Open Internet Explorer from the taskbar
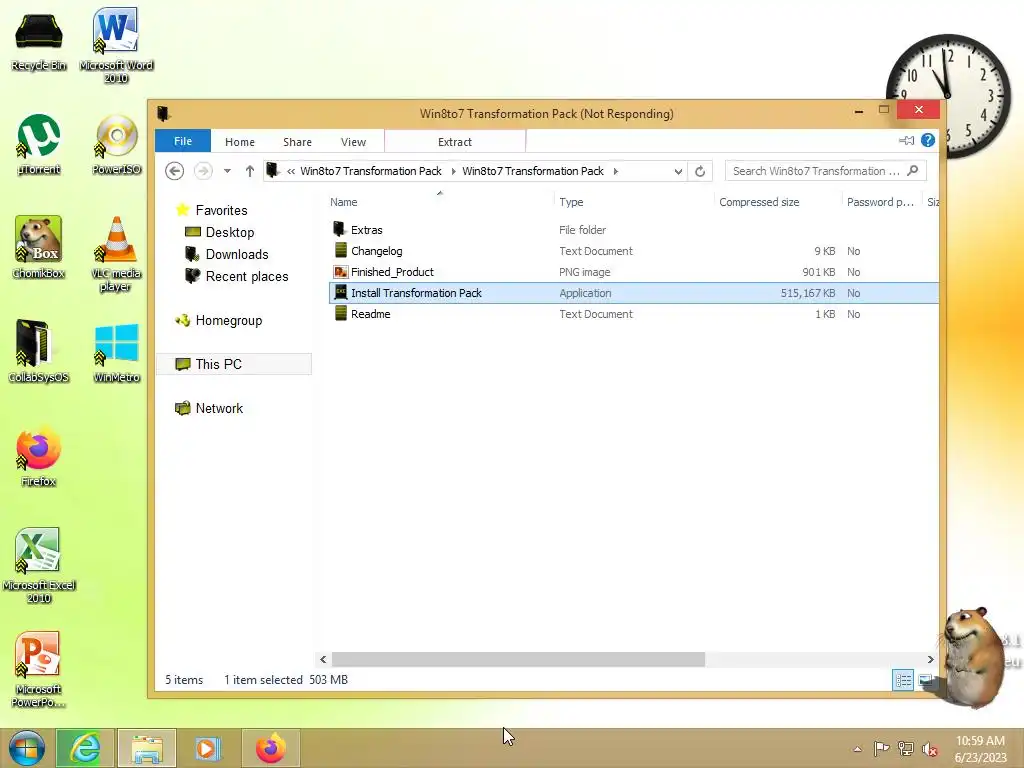 coord(85,748)
